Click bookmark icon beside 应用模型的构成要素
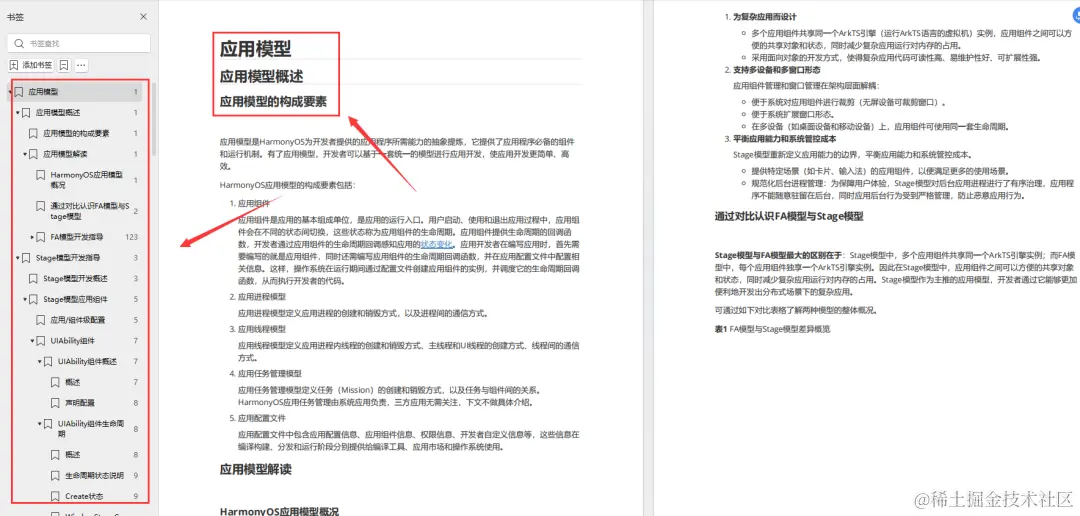Image resolution: width=1080 pixels, height=516 pixels. tap(33, 133)
